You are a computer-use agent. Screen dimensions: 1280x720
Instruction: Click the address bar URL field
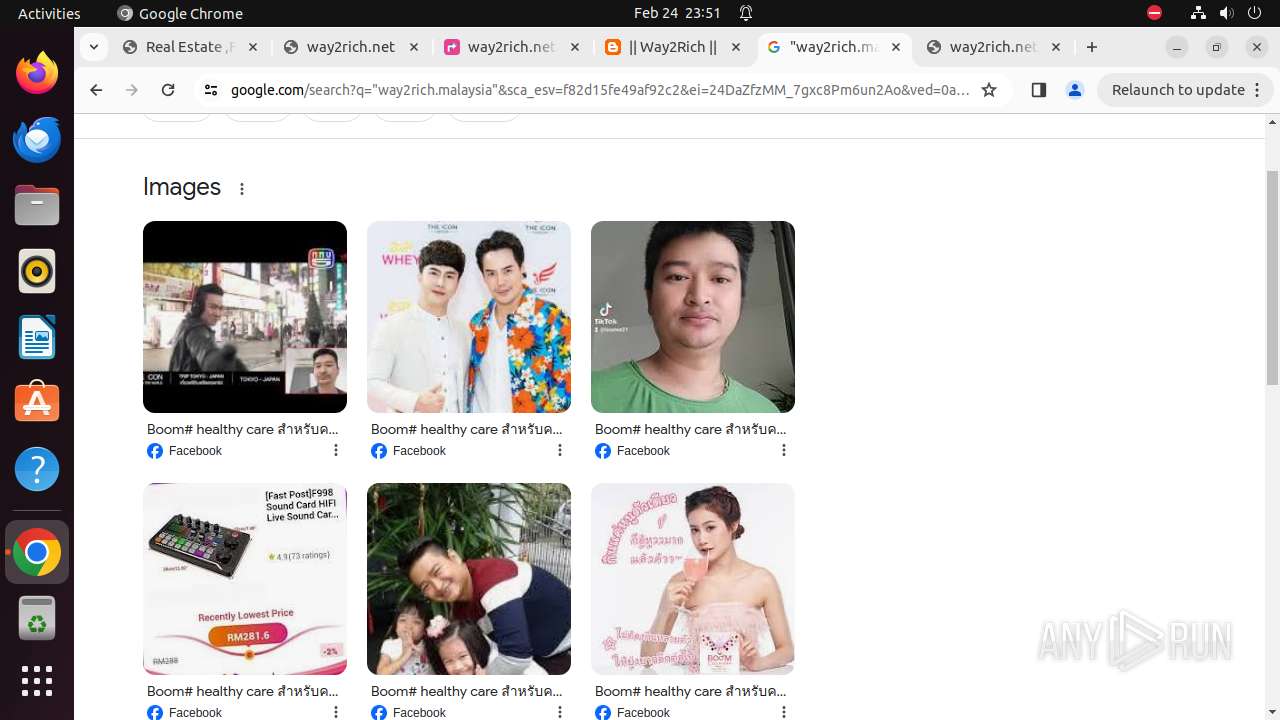point(600,90)
